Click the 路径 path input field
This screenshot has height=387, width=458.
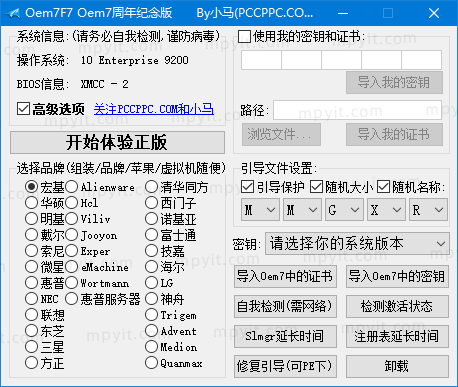[357, 110]
